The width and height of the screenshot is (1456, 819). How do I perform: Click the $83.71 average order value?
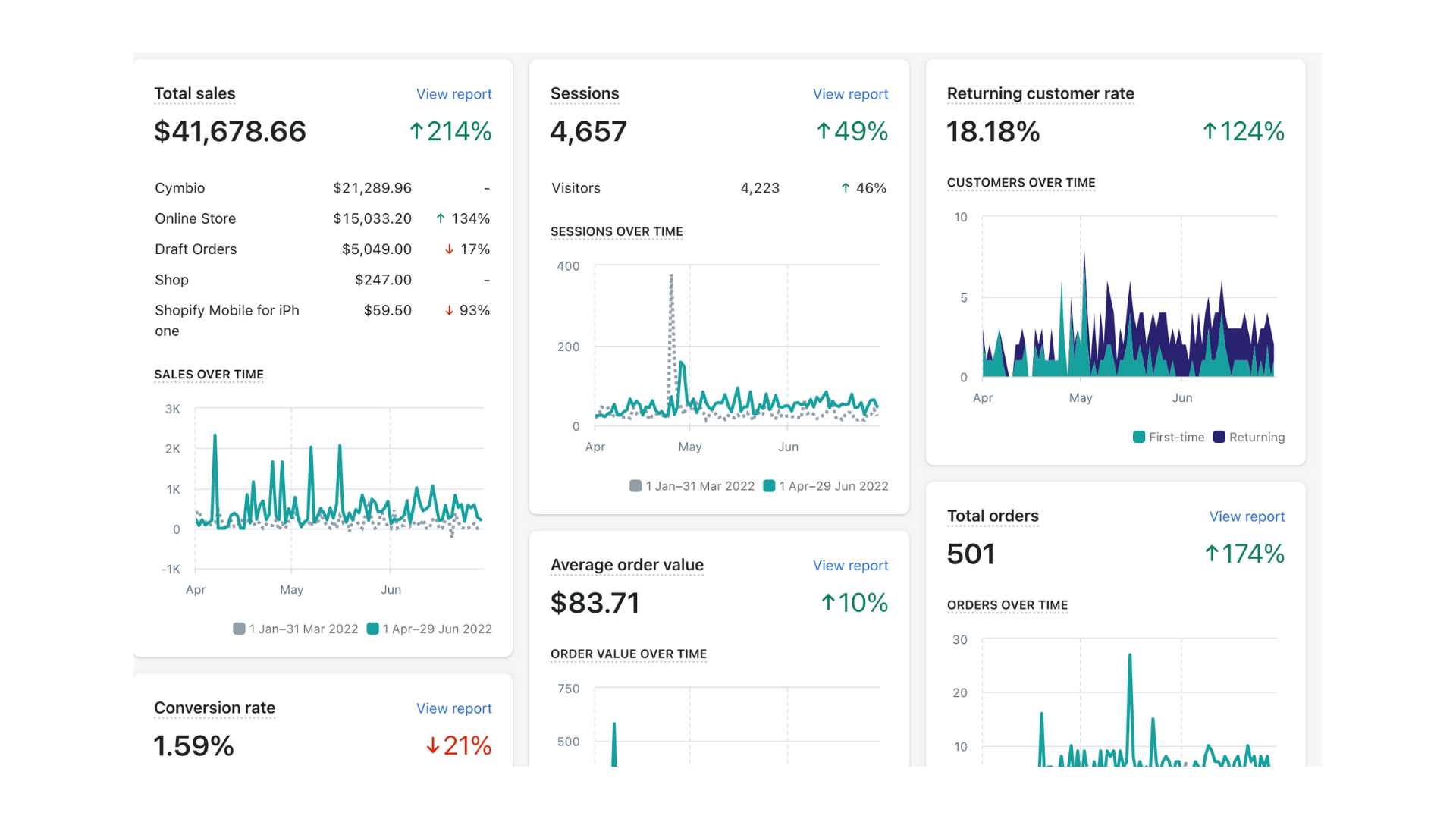click(x=595, y=604)
